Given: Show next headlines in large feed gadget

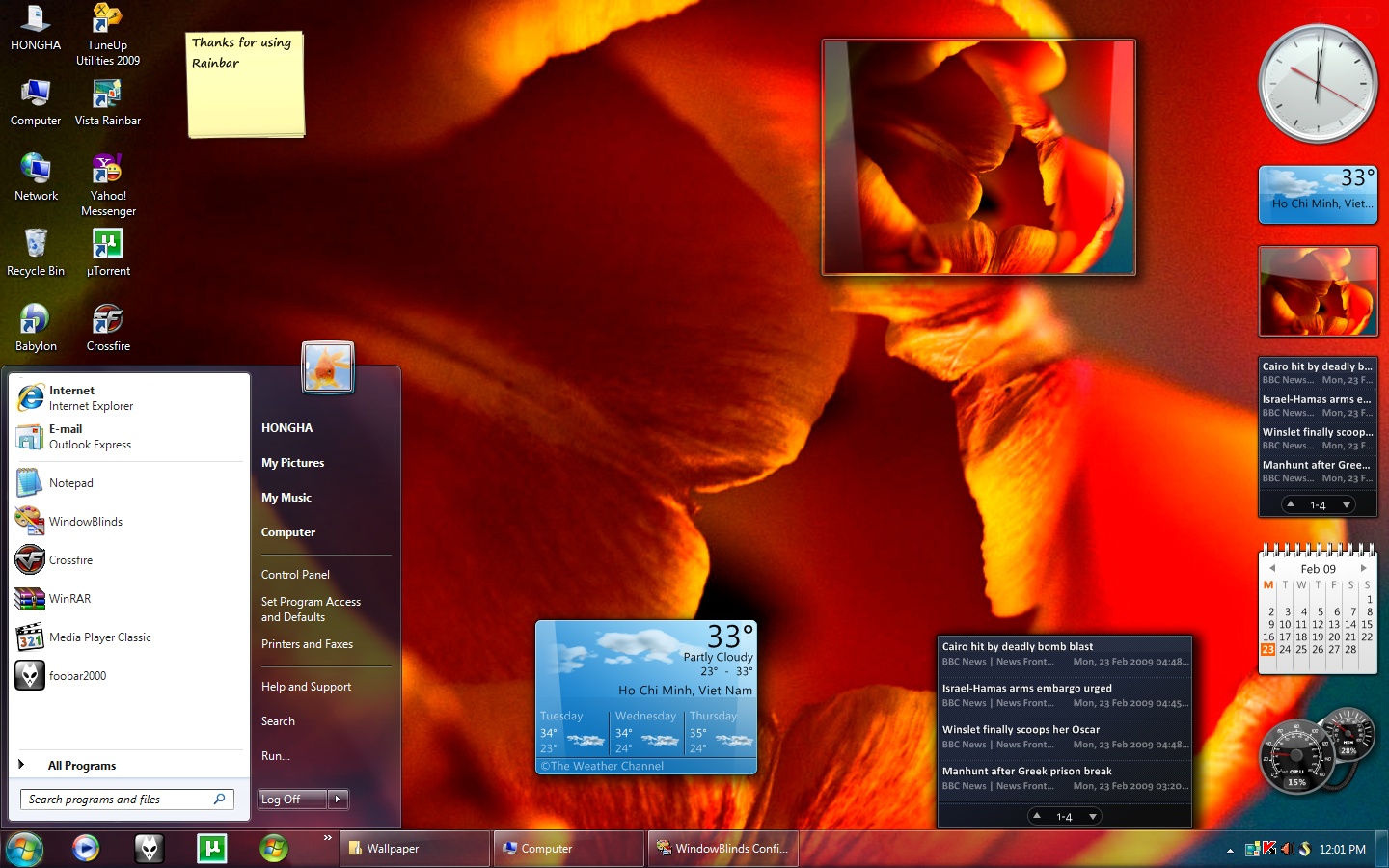Looking at the screenshot, I should click(x=1093, y=816).
